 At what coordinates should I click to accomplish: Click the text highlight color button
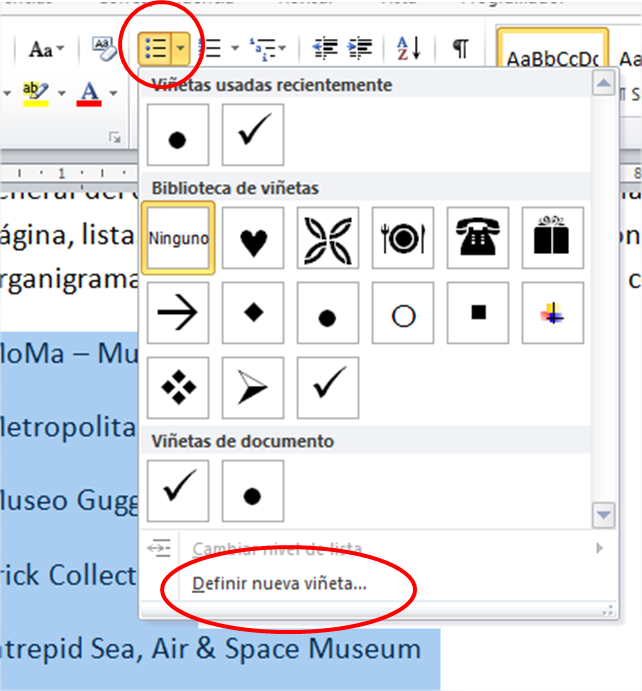[x=35, y=93]
